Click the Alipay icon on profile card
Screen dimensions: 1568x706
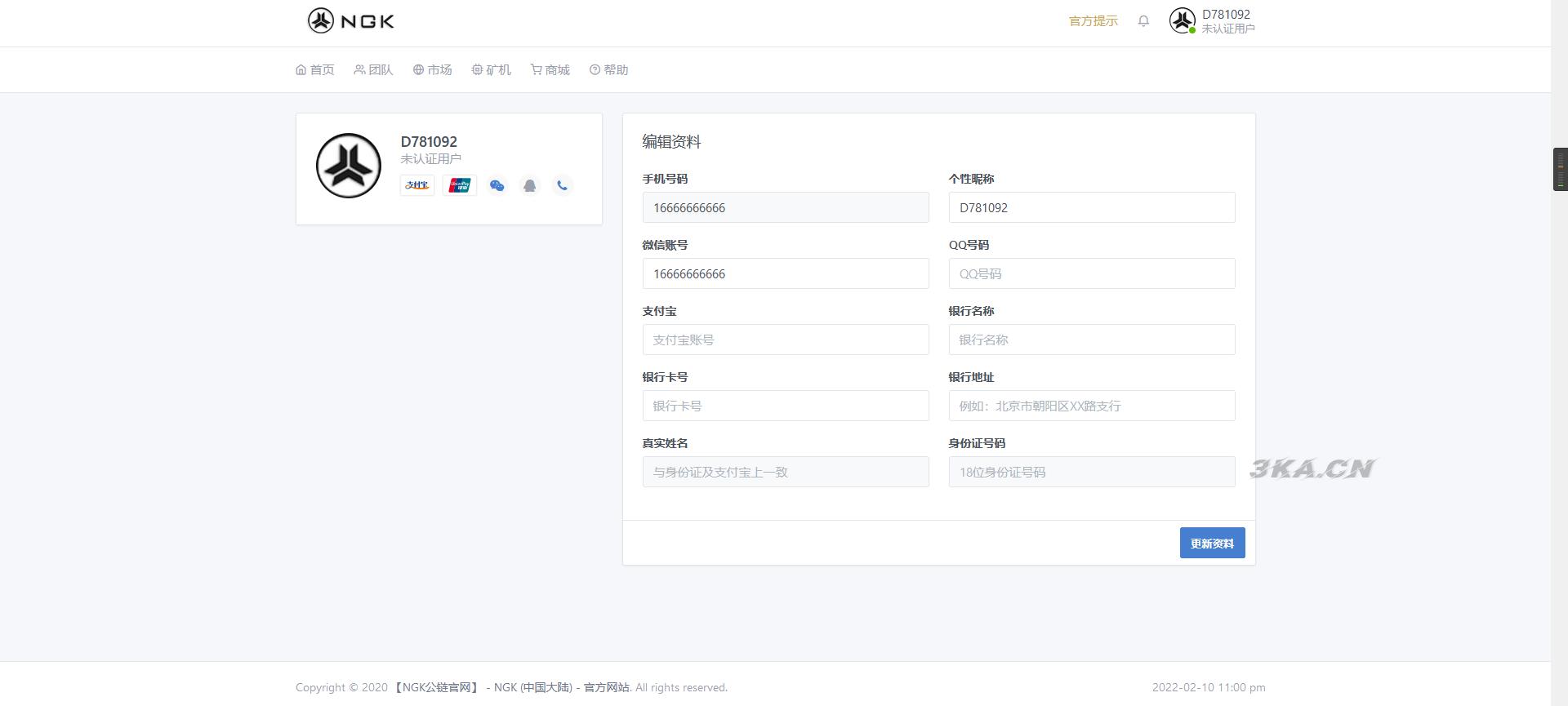tap(417, 185)
